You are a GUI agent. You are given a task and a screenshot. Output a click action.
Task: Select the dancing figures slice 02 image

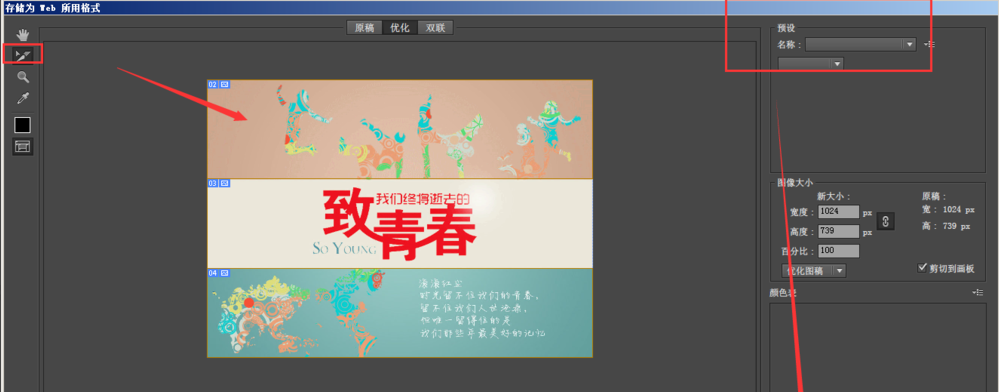pos(399,129)
